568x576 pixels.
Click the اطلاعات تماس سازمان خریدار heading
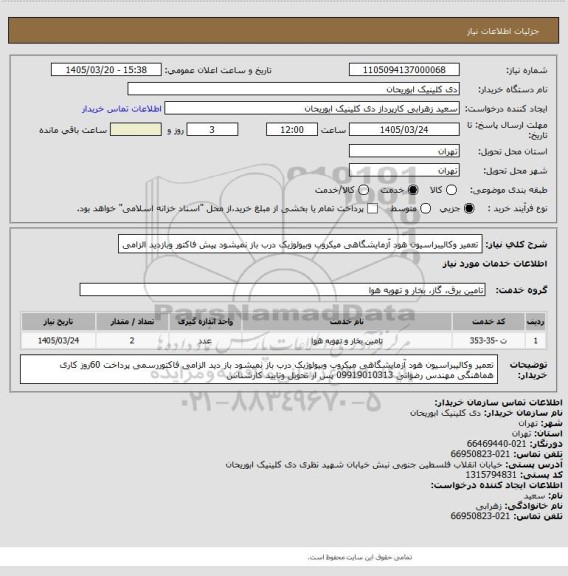point(498,402)
